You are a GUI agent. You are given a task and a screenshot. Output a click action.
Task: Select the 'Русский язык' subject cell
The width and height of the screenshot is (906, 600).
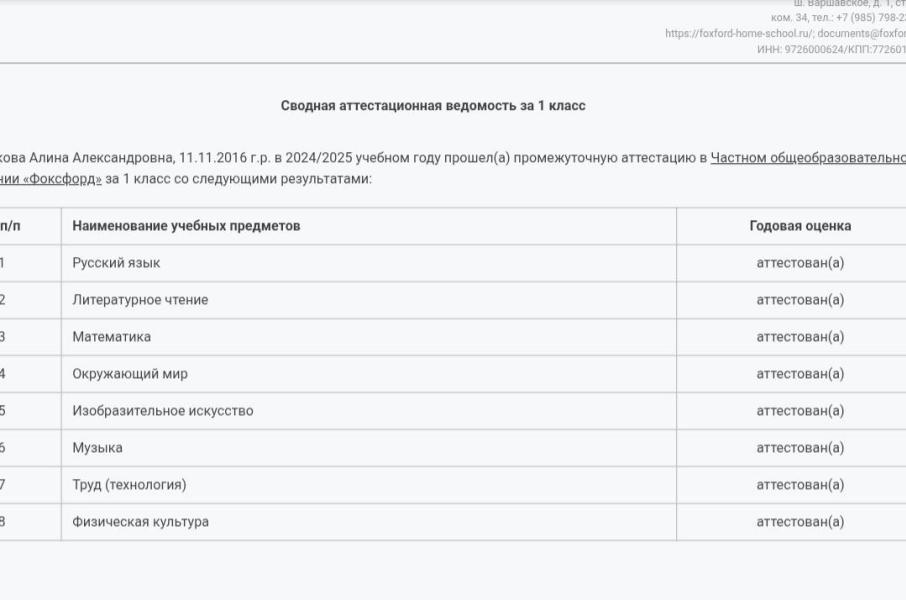click(x=116, y=263)
